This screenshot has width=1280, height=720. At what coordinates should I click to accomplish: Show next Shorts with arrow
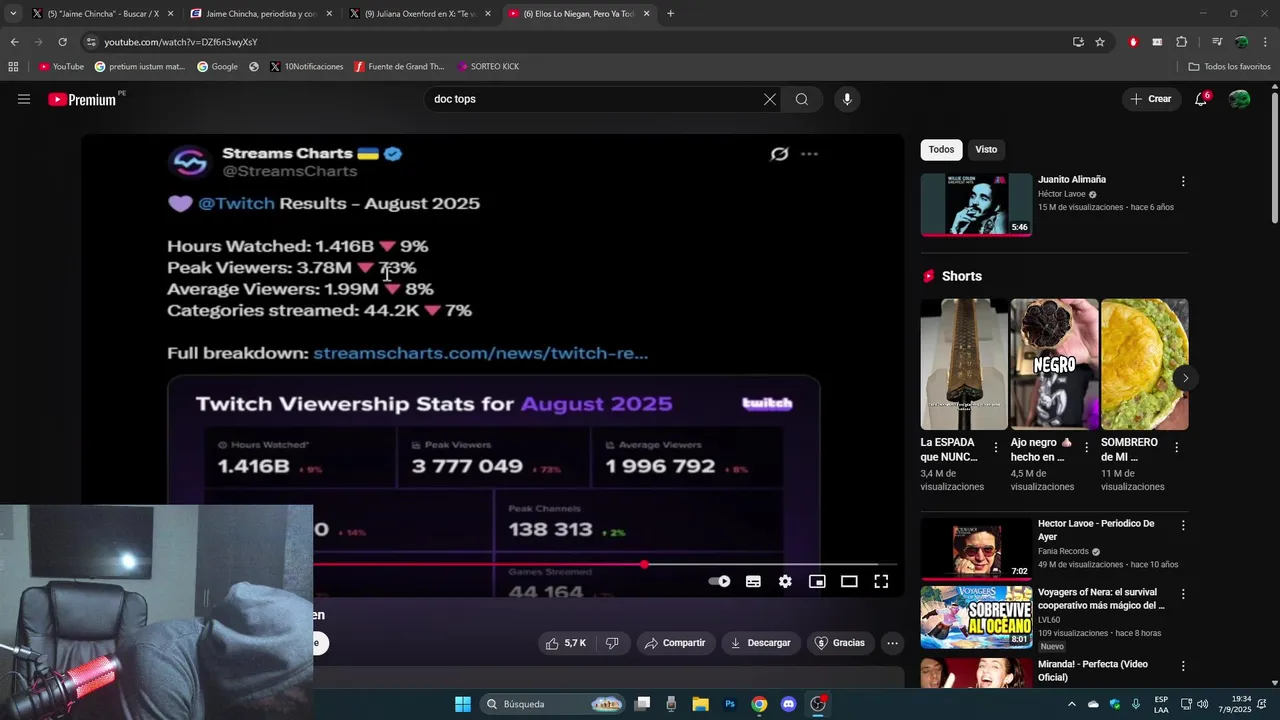tap(1185, 378)
